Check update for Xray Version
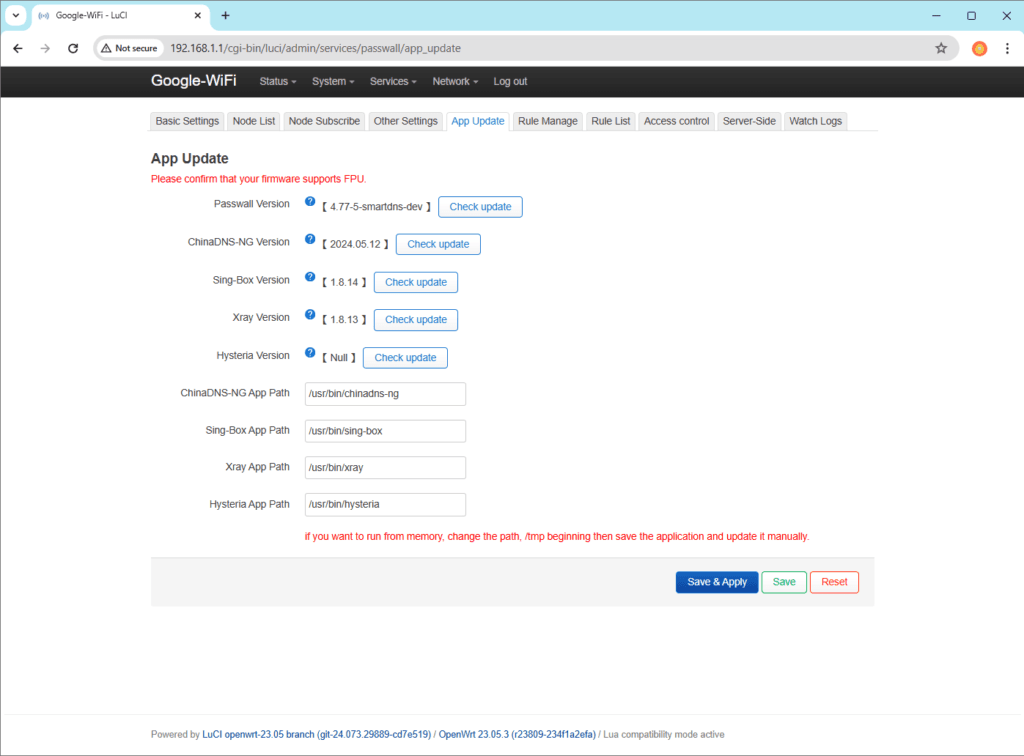This screenshot has width=1024, height=756. (x=415, y=320)
